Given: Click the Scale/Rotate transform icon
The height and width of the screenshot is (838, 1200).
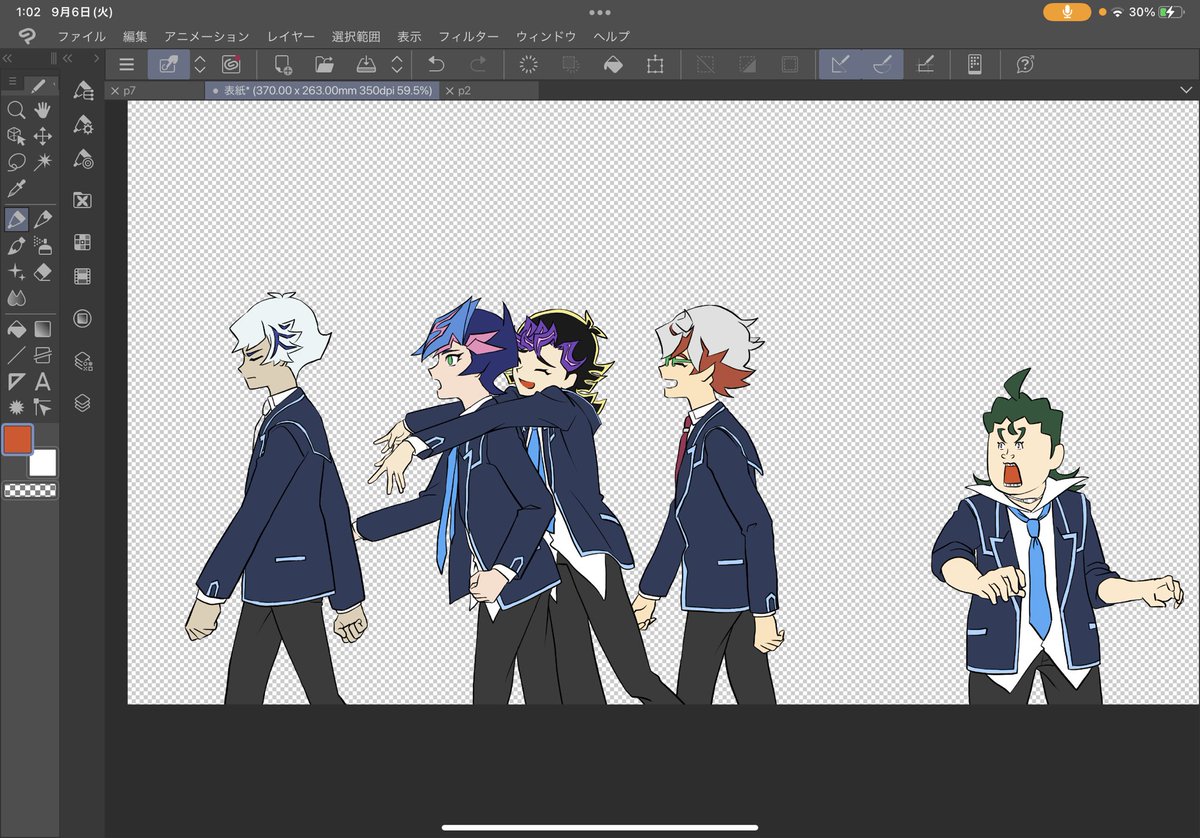Looking at the screenshot, I should [655, 65].
